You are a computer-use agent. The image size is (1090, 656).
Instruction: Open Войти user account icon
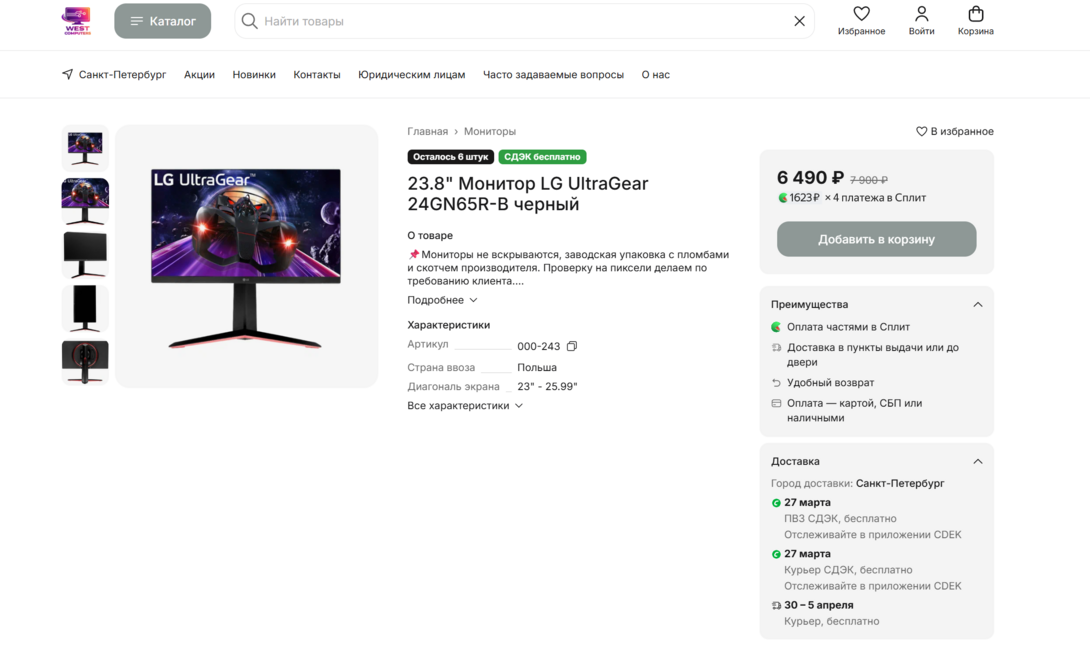921,21
